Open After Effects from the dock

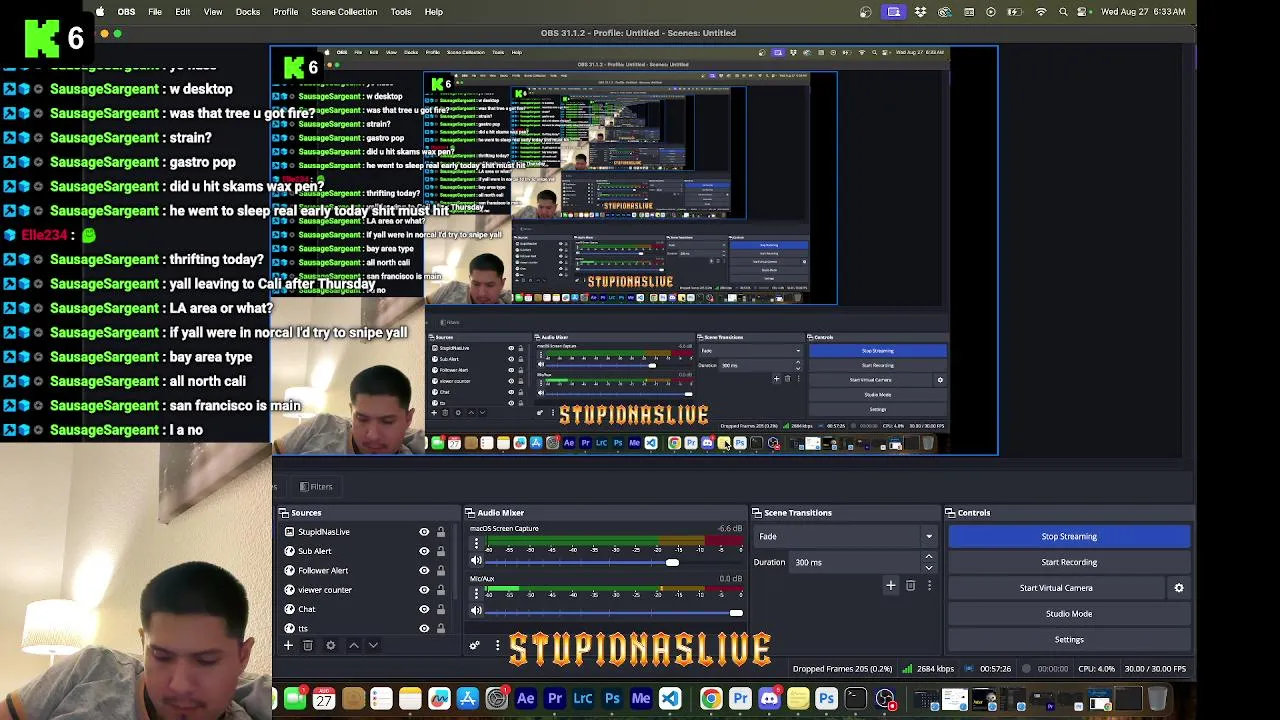coord(525,699)
